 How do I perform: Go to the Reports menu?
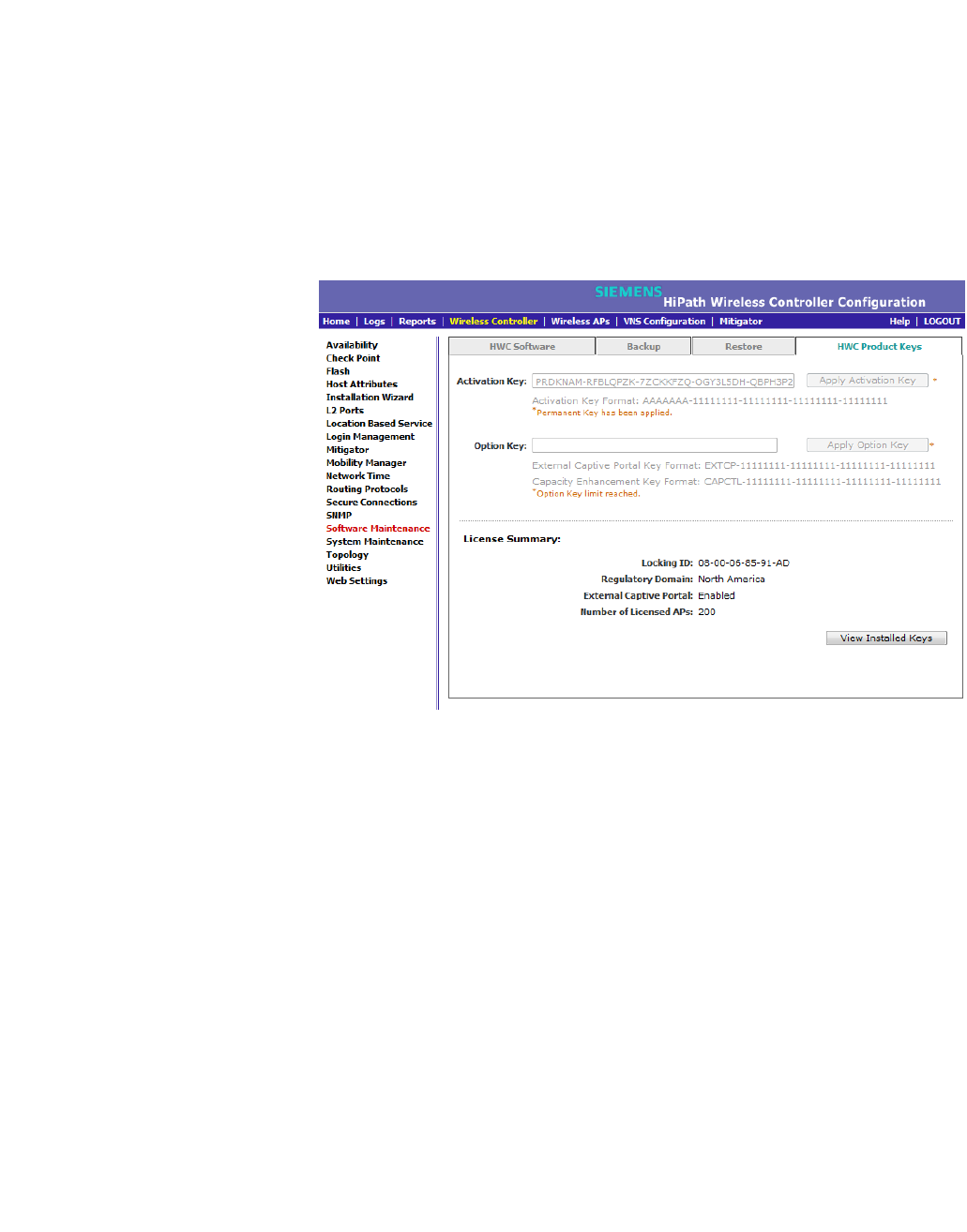(x=417, y=322)
